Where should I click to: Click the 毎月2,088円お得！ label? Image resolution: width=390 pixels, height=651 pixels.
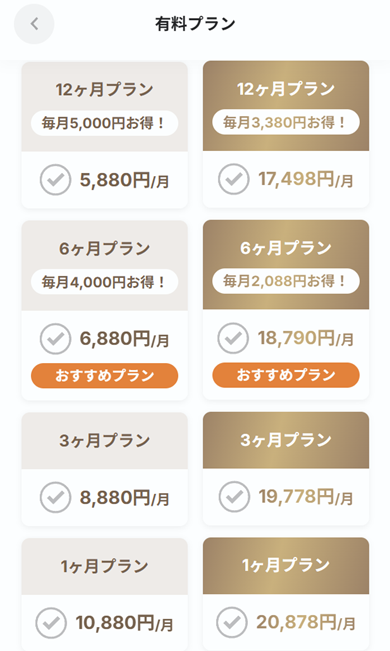[286, 281]
